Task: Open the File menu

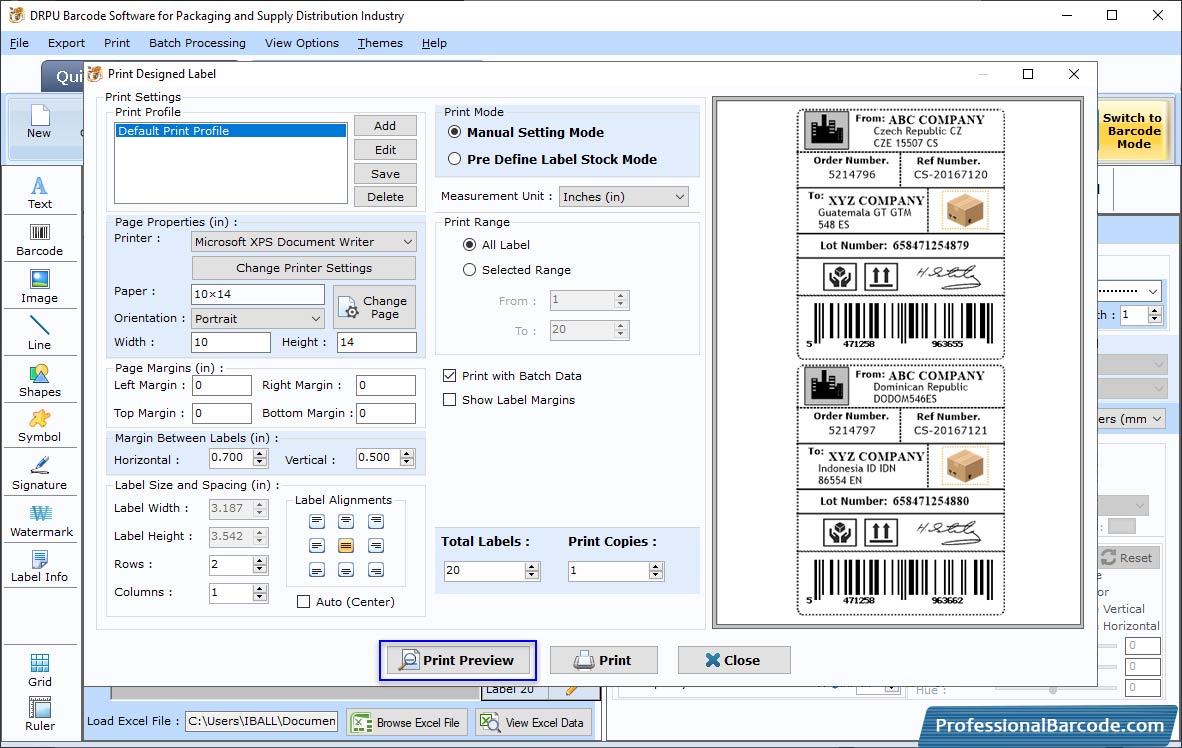Action: pos(20,43)
